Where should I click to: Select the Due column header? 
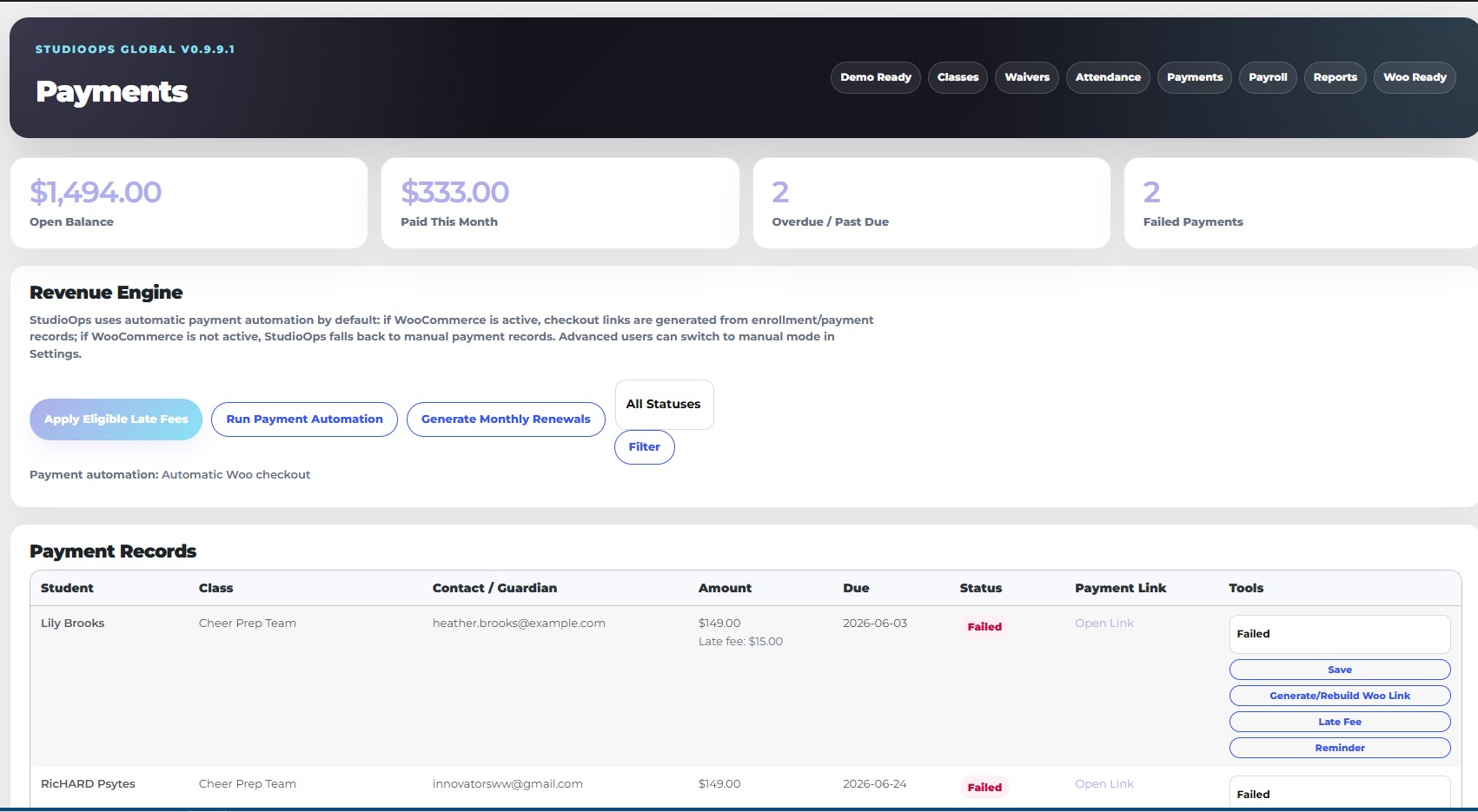click(x=856, y=588)
